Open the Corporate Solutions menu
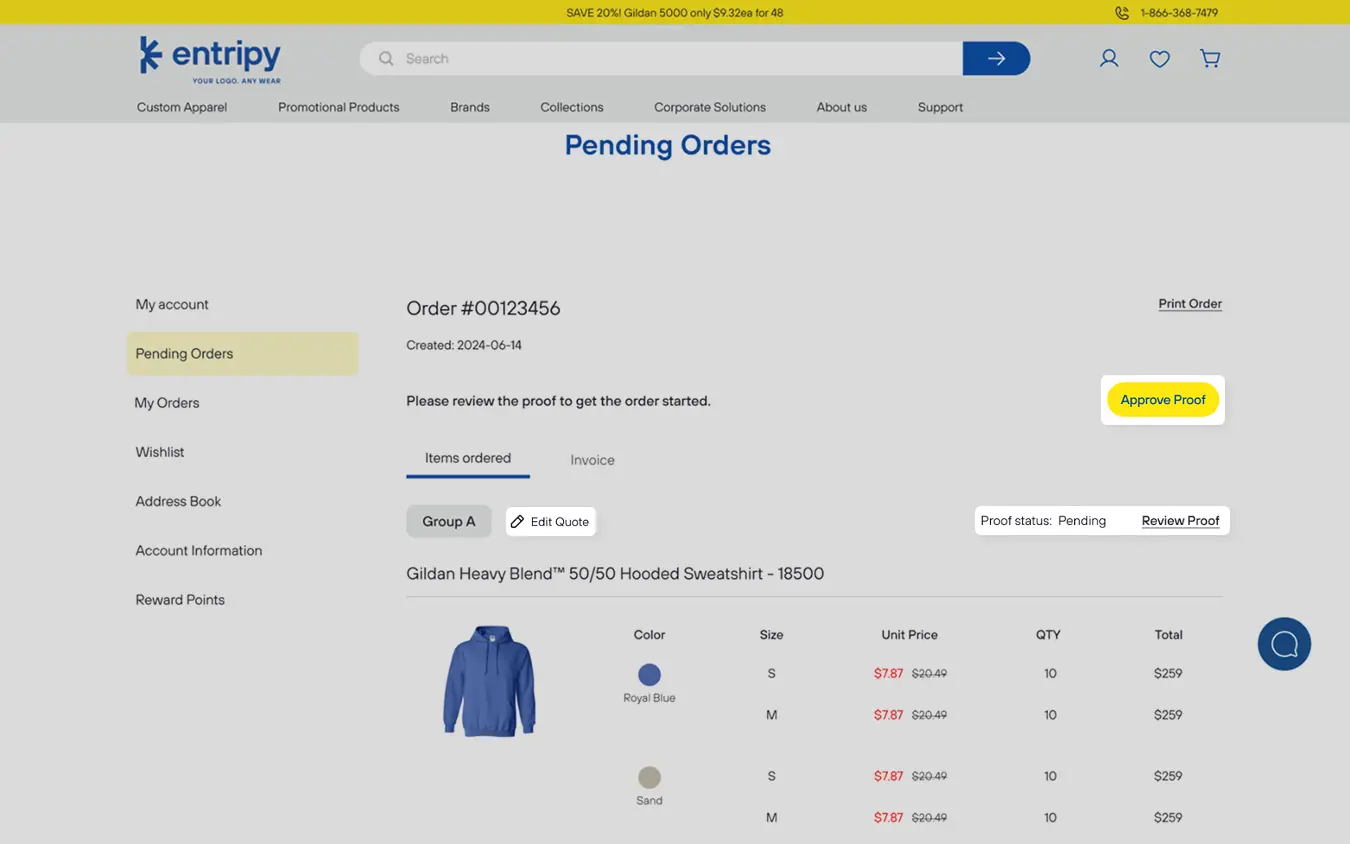Viewport: 1350px width, 844px height. tap(710, 107)
